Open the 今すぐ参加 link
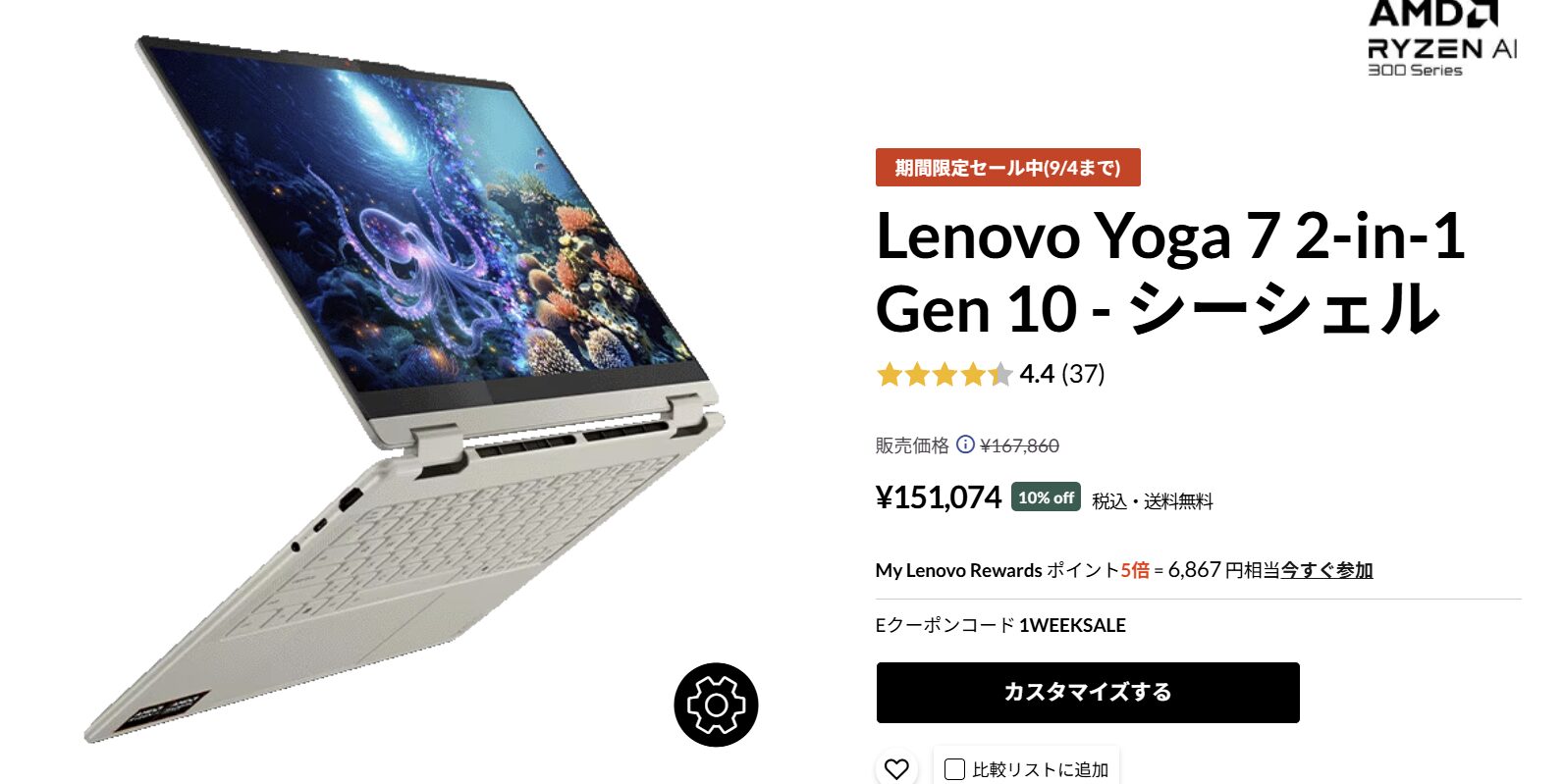Image resolution: width=1565 pixels, height=784 pixels. pyautogui.click(x=1326, y=570)
